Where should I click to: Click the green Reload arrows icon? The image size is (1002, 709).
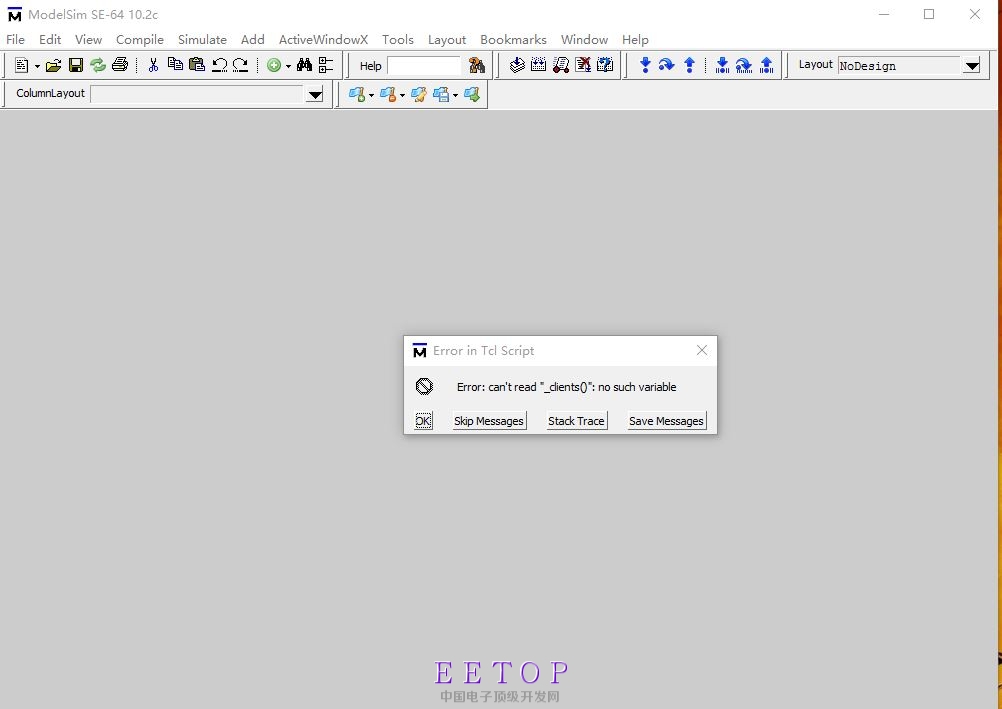(x=98, y=65)
